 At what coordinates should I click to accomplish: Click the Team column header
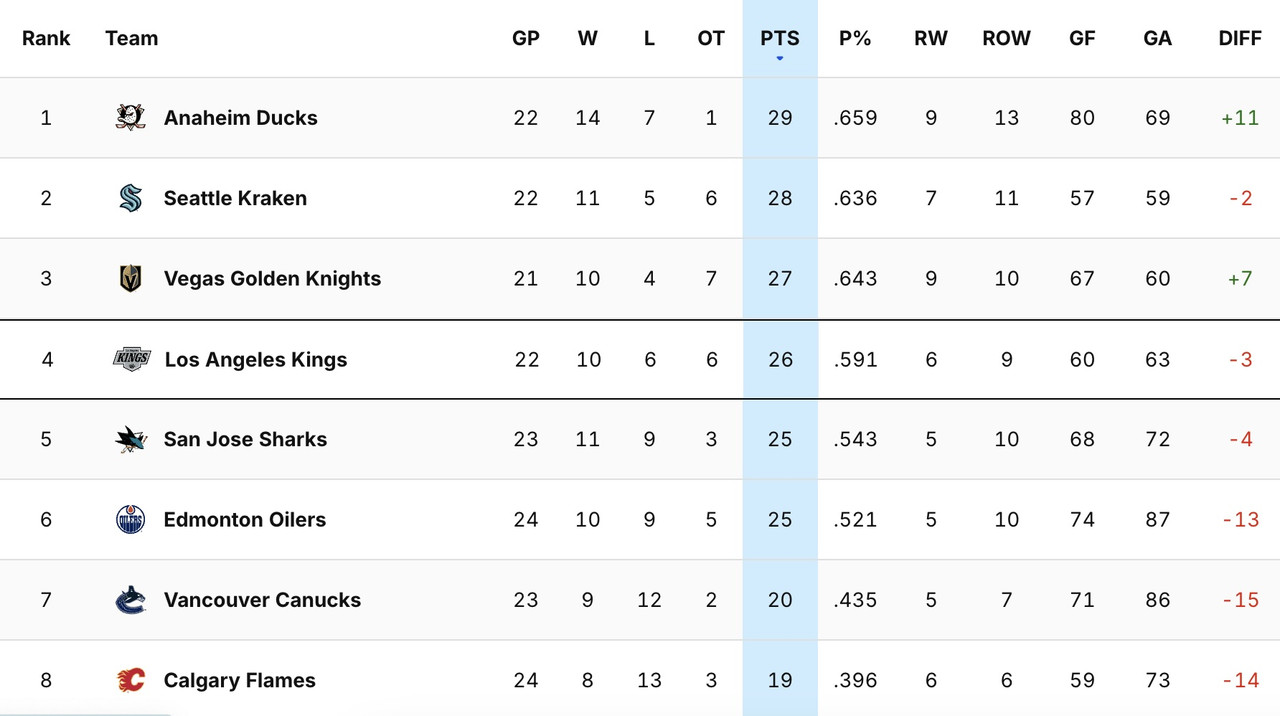(131, 38)
